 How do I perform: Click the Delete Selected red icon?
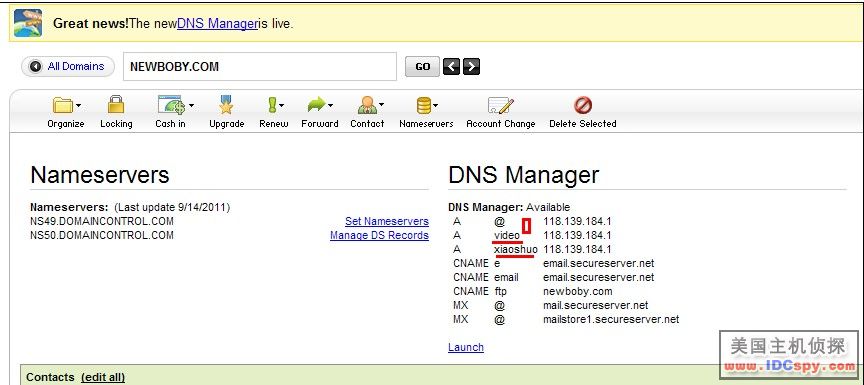tap(582, 105)
